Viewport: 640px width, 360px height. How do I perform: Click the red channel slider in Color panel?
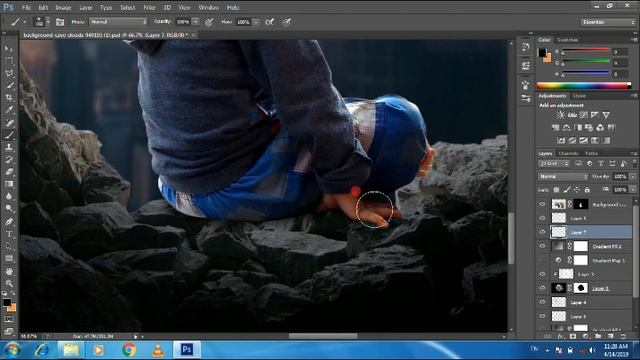[586, 50]
